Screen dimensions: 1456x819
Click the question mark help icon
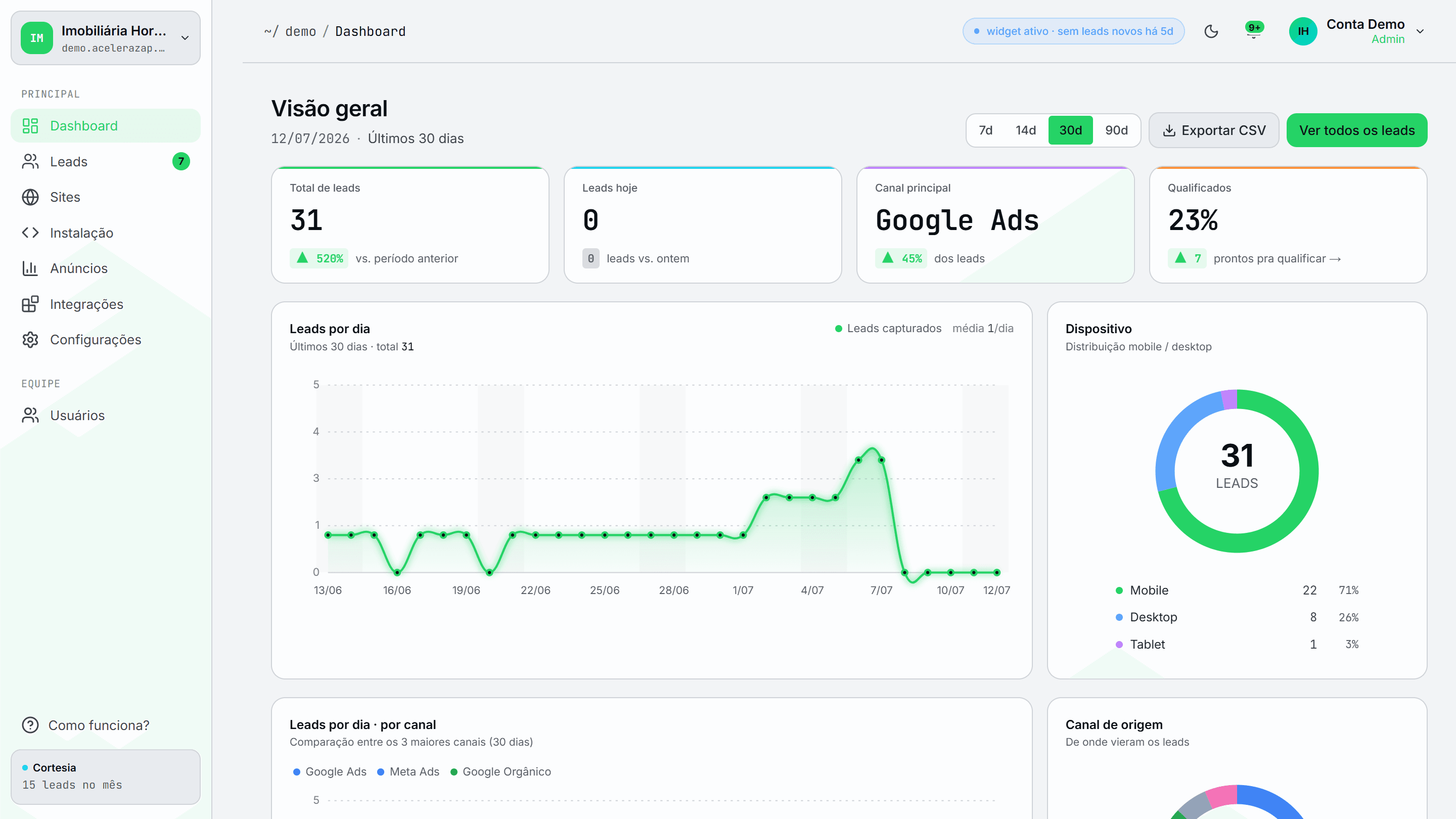30,725
